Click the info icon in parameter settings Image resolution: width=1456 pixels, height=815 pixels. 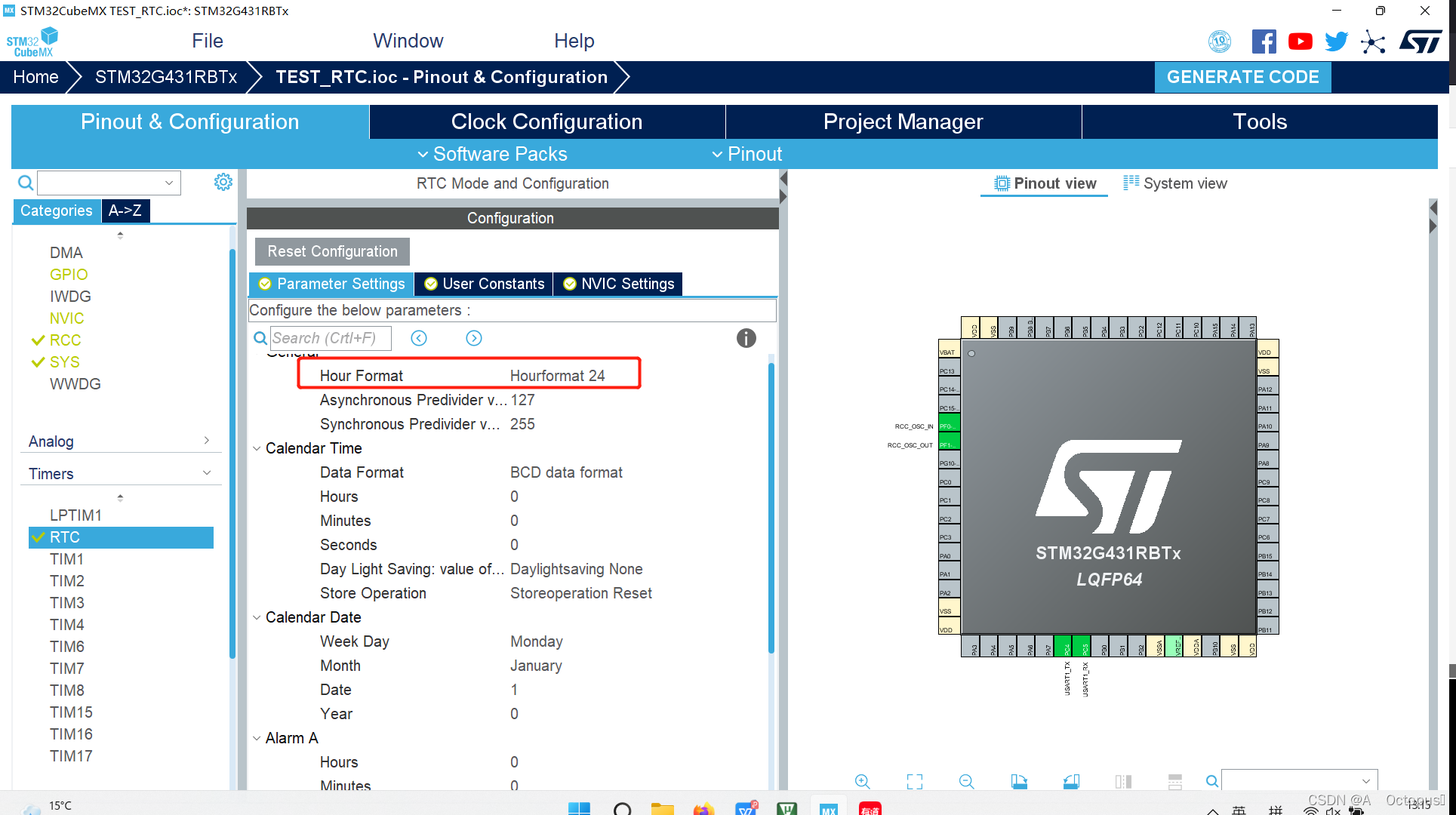747,337
